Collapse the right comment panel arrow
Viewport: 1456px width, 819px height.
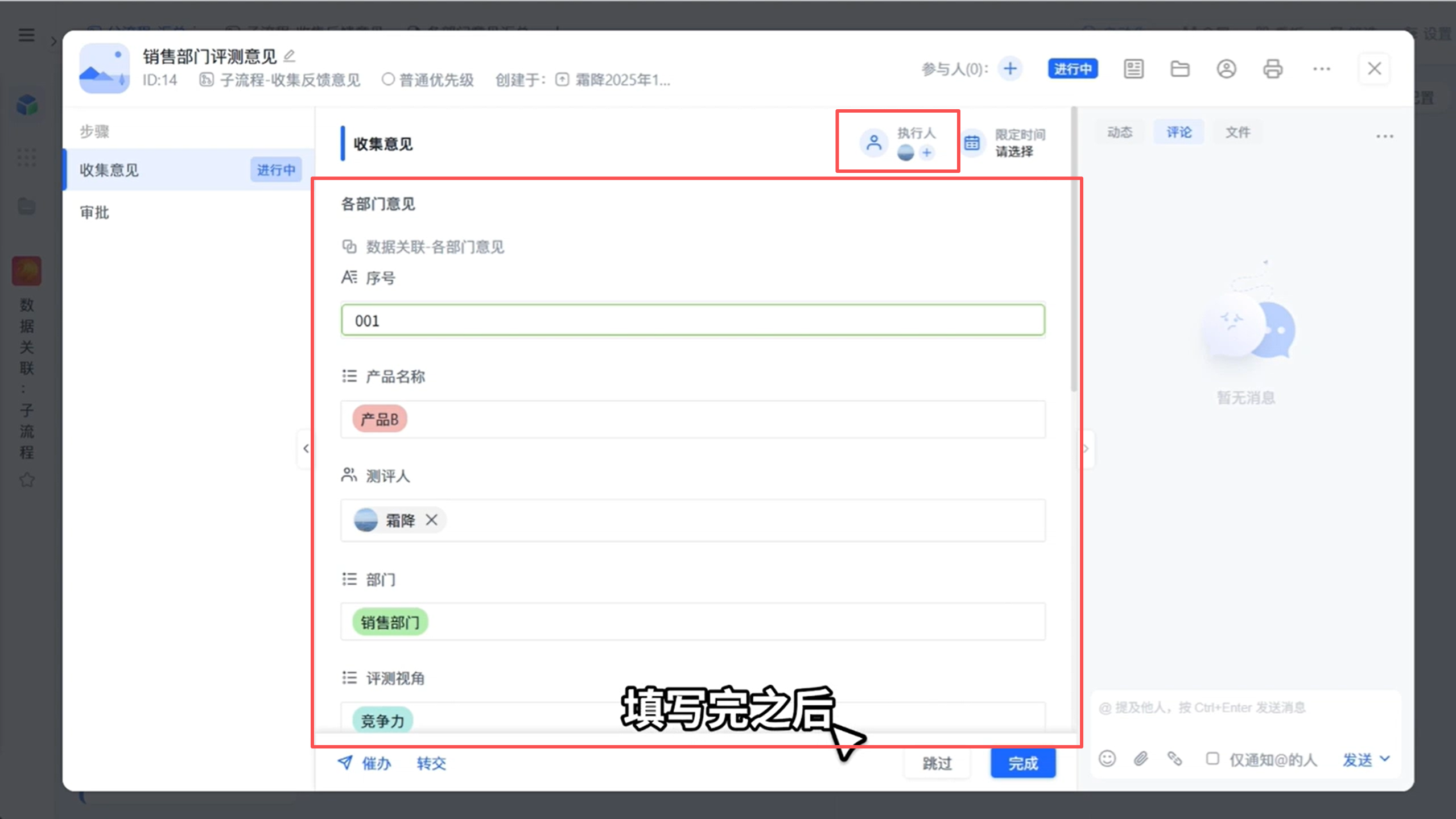1086,449
